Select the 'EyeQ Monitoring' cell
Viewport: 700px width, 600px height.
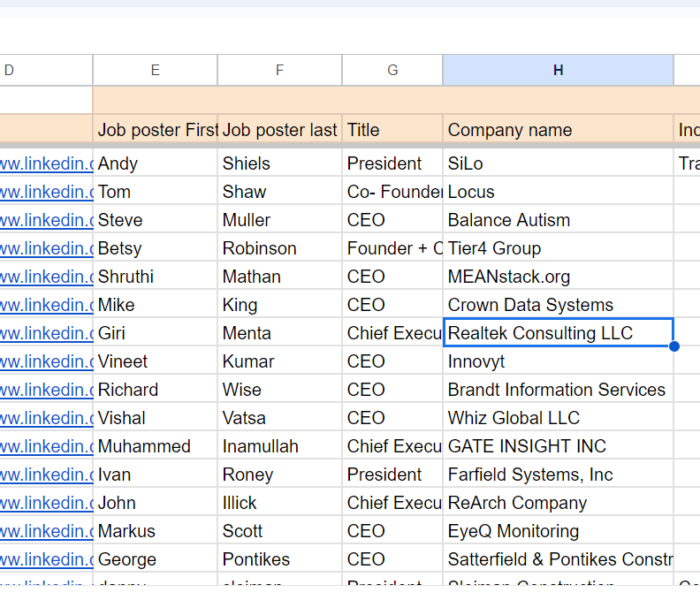coord(558,531)
